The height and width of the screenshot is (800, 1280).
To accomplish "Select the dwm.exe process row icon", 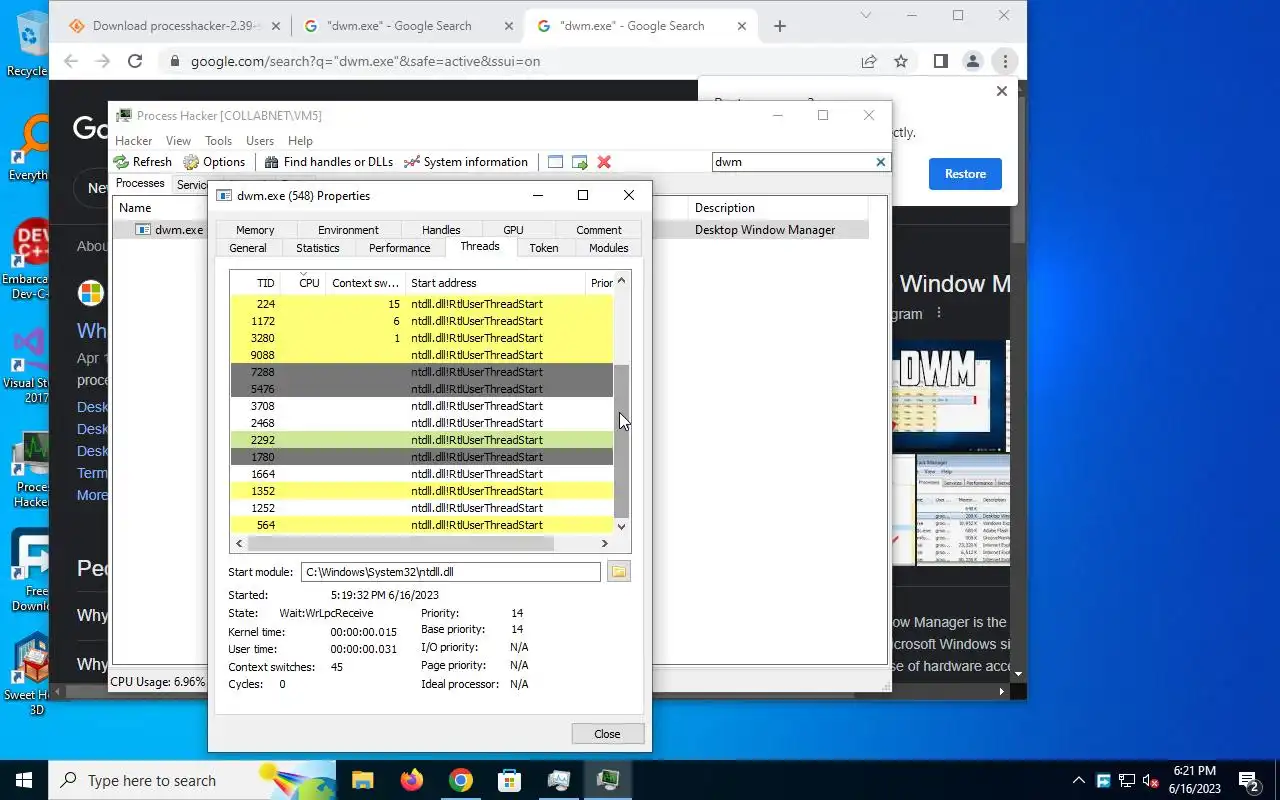I will [x=143, y=230].
